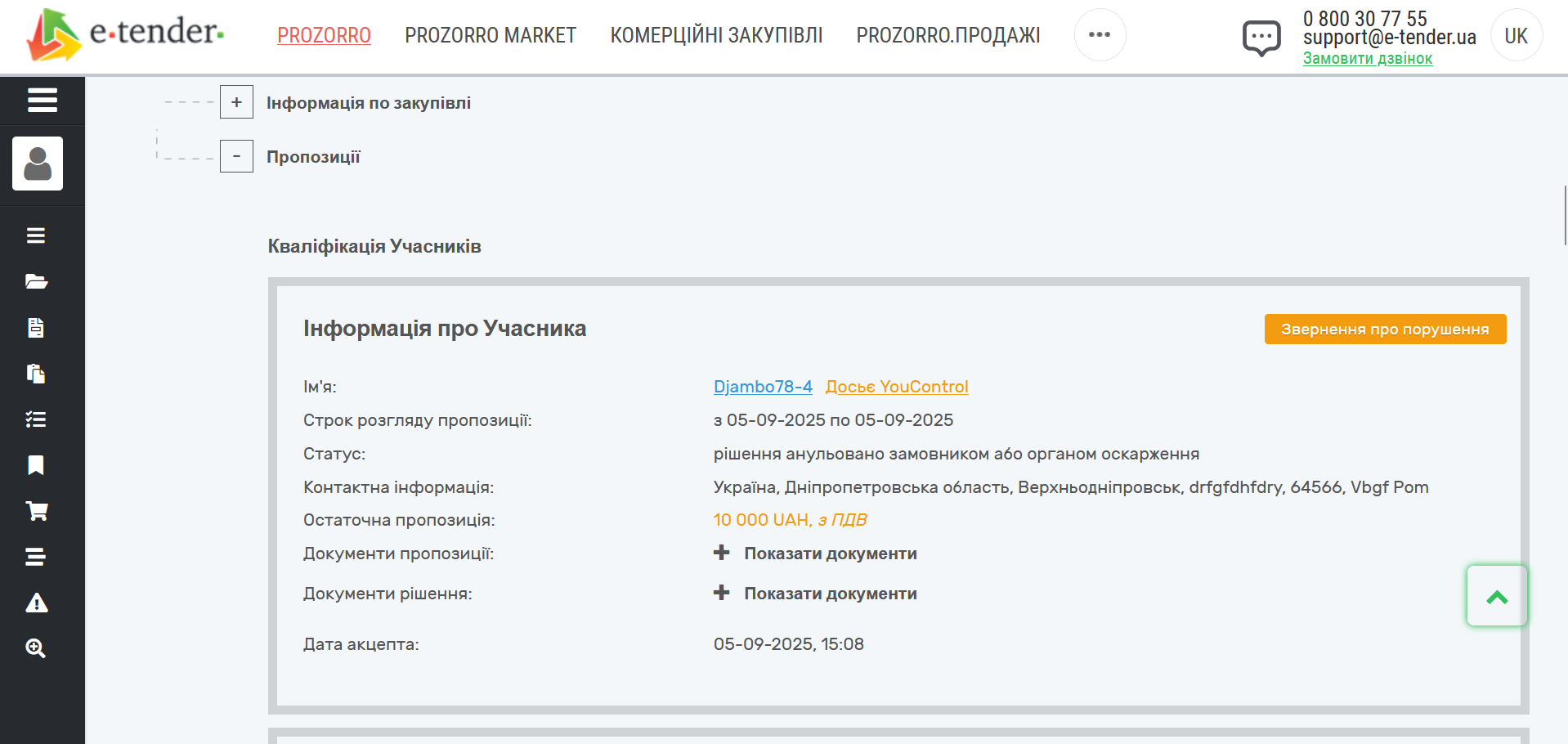Show documents for Документи пропозиції
1568x744 pixels.
(x=829, y=554)
